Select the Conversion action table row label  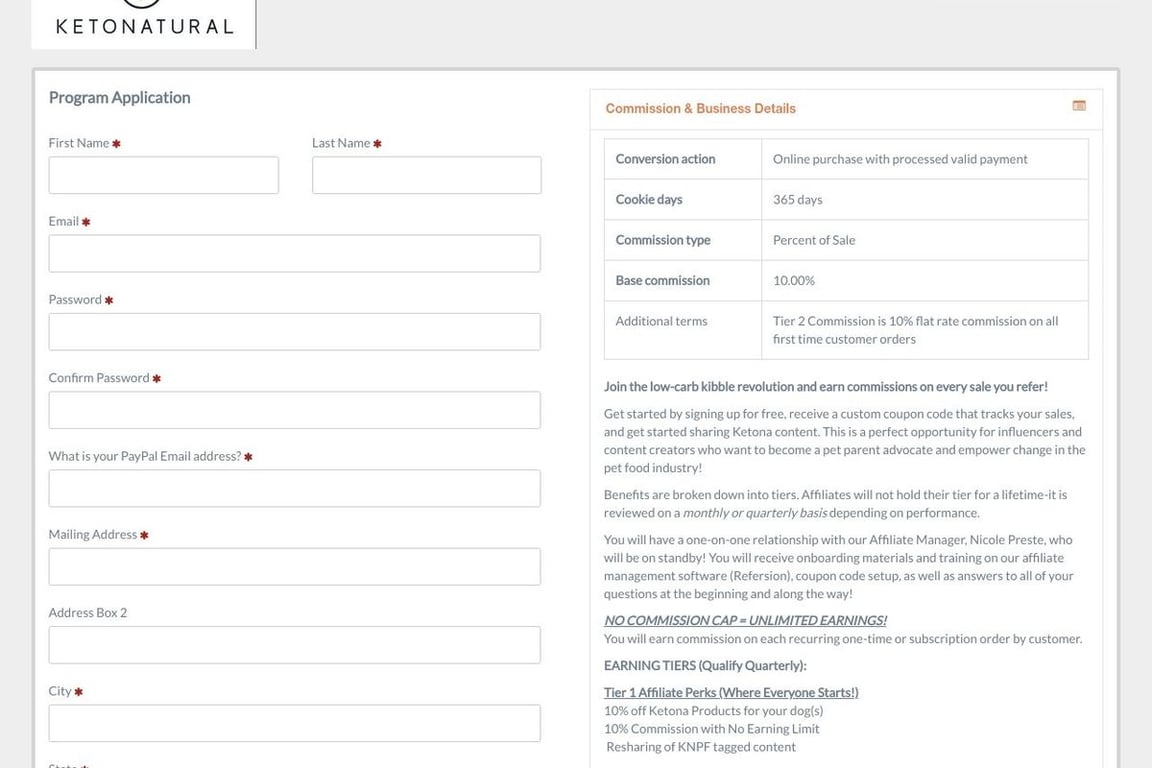pos(665,159)
